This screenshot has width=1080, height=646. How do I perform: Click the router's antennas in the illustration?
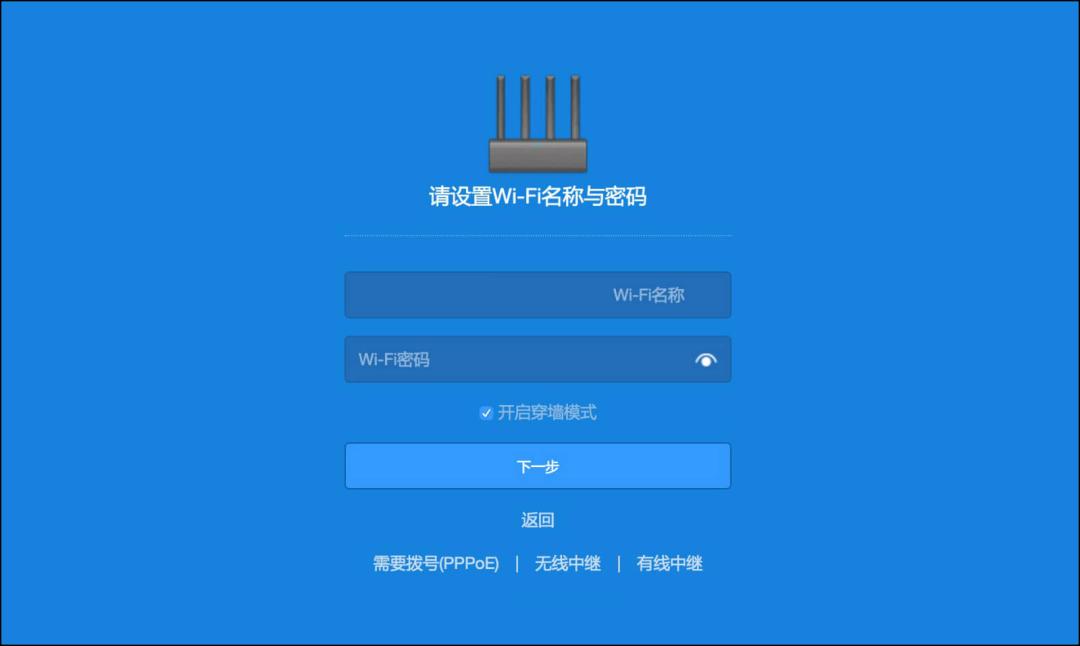(538, 107)
